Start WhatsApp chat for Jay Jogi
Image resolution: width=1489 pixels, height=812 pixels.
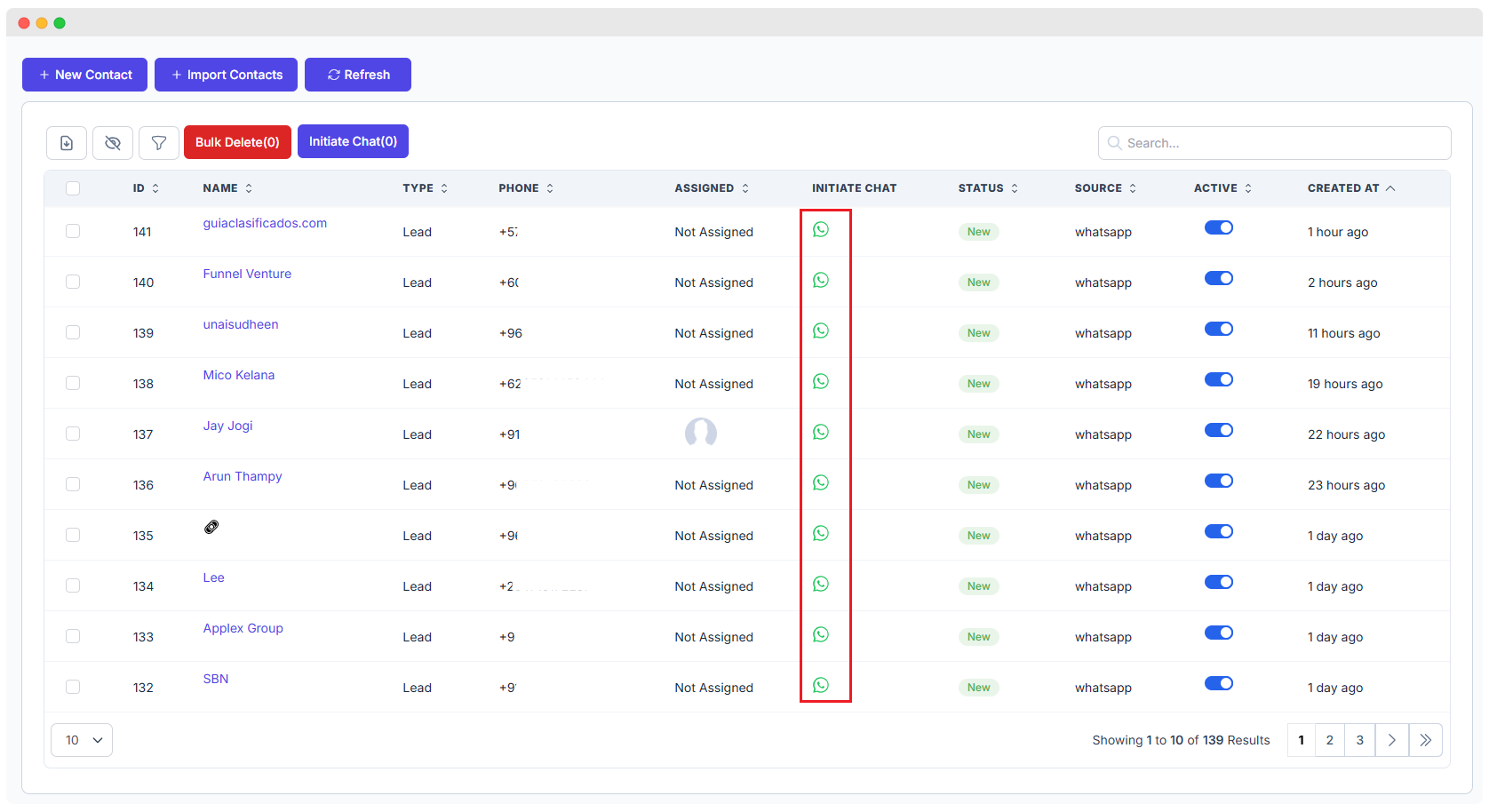tap(821, 432)
